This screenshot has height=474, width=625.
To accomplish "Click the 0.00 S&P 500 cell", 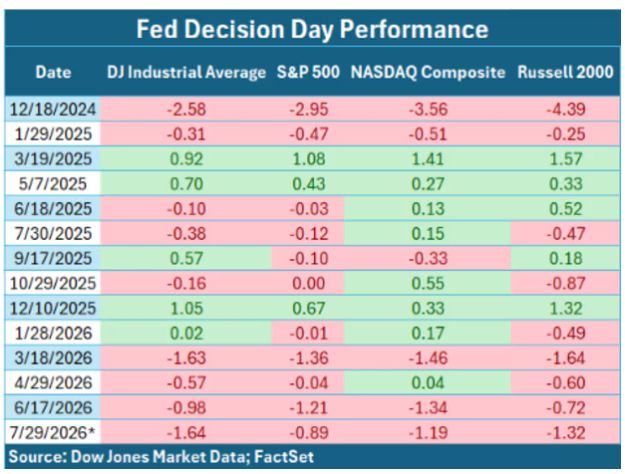I will [308, 283].
